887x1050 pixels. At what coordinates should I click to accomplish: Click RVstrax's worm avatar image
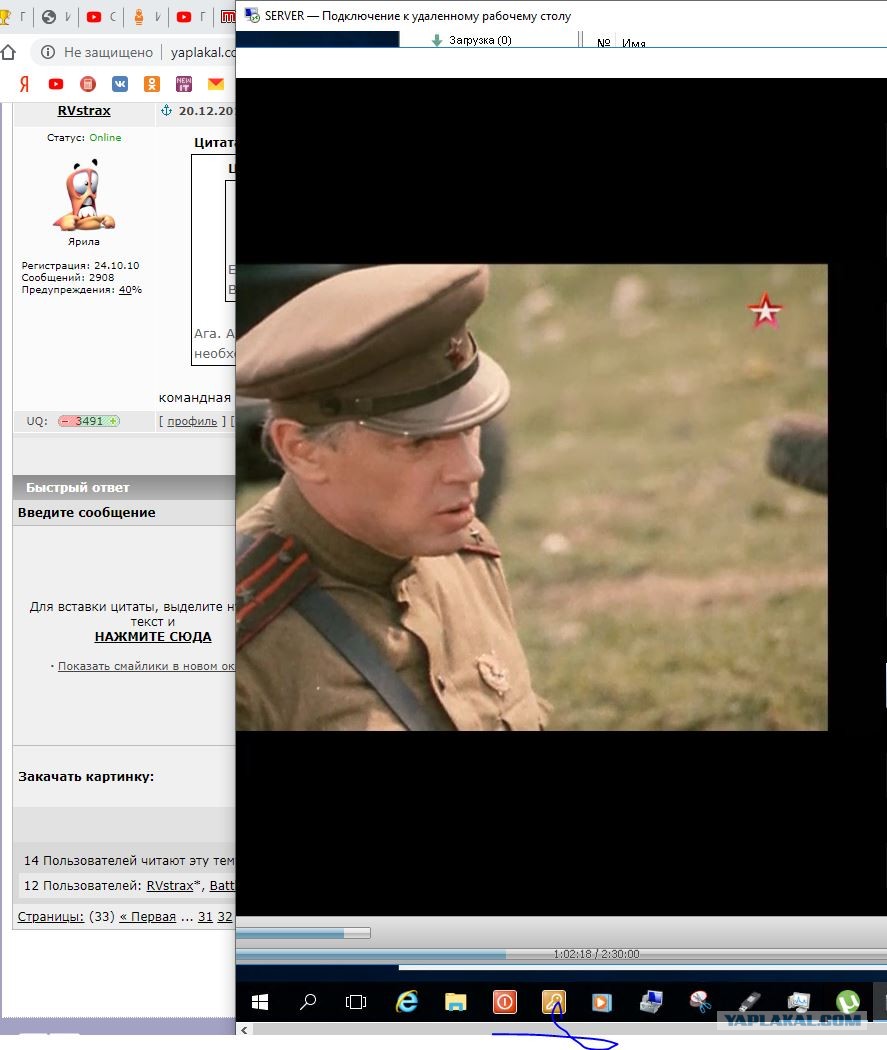pos(84,195)
